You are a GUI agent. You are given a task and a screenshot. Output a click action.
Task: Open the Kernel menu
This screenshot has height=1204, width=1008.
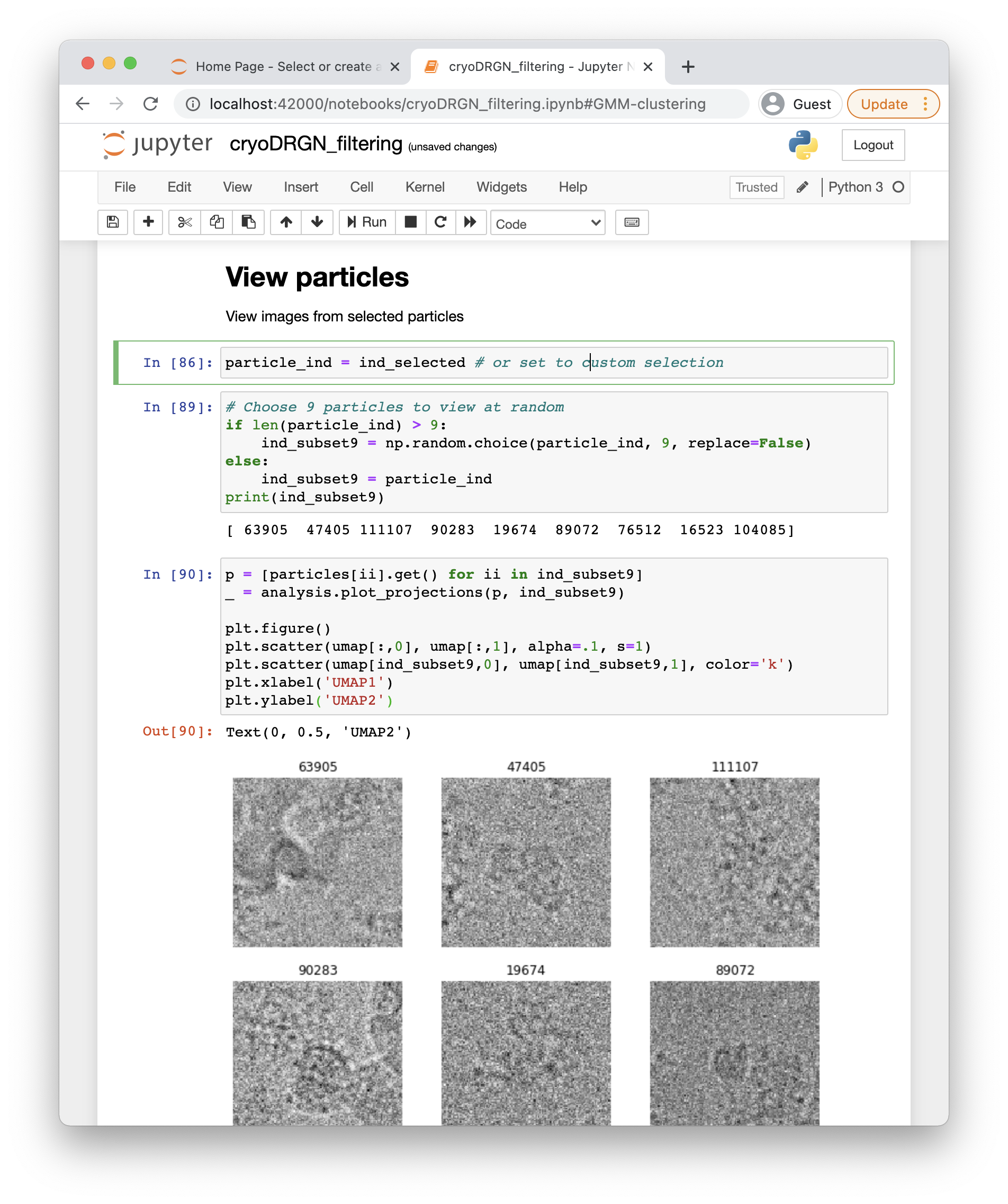click(x=424, y=187)
